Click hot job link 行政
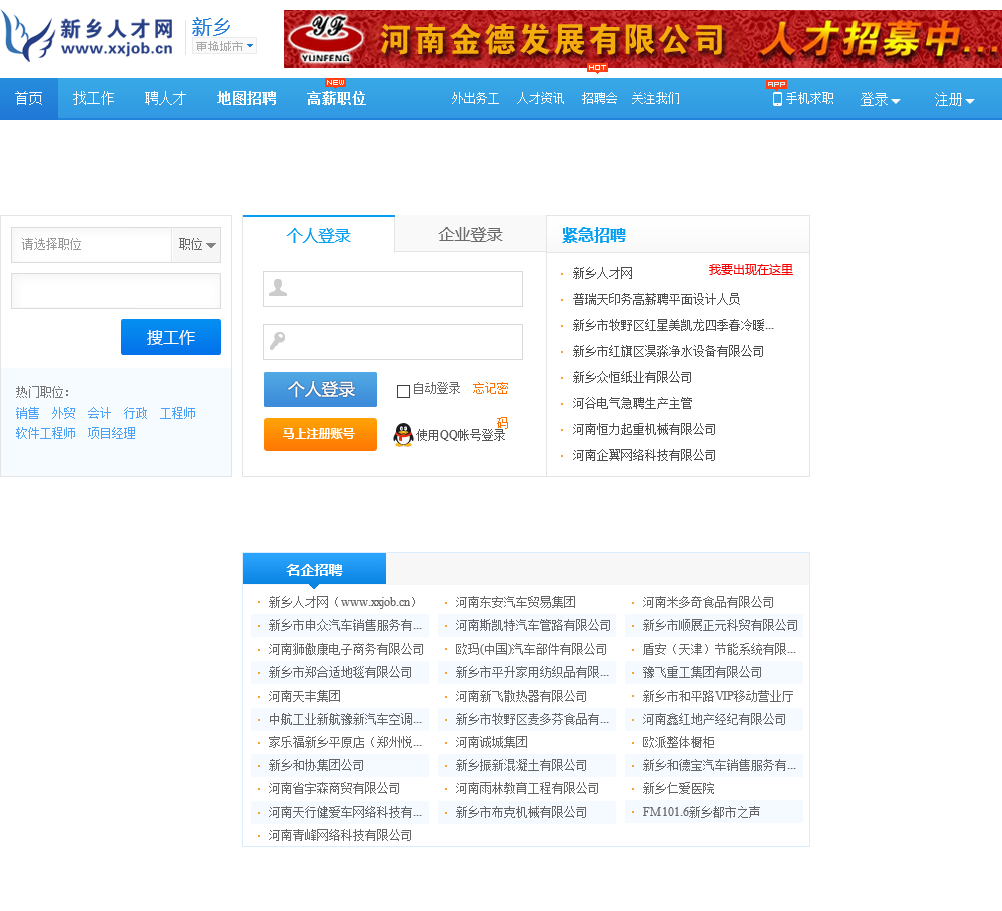Image resolution: width=1002 pixels, height=911 pixels. click(135, 413)
